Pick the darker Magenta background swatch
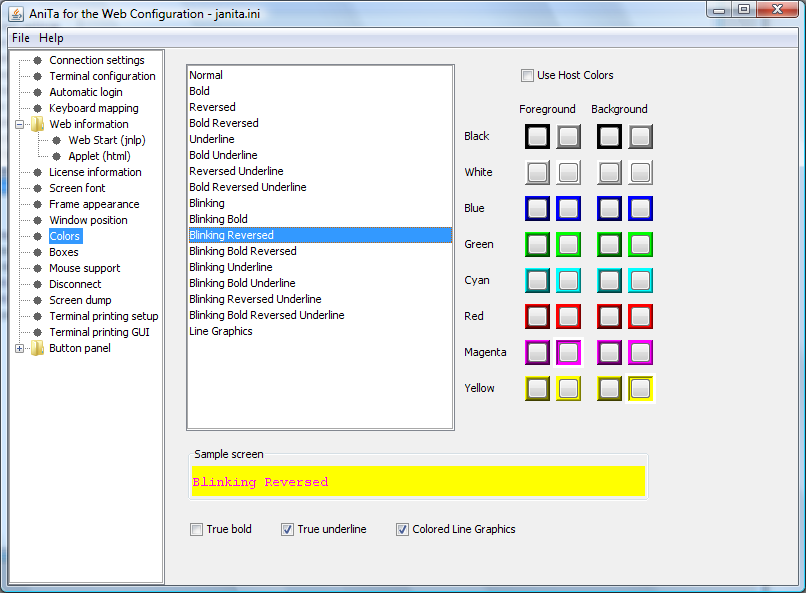Screen dimensions: 806x593 (610, 353)
